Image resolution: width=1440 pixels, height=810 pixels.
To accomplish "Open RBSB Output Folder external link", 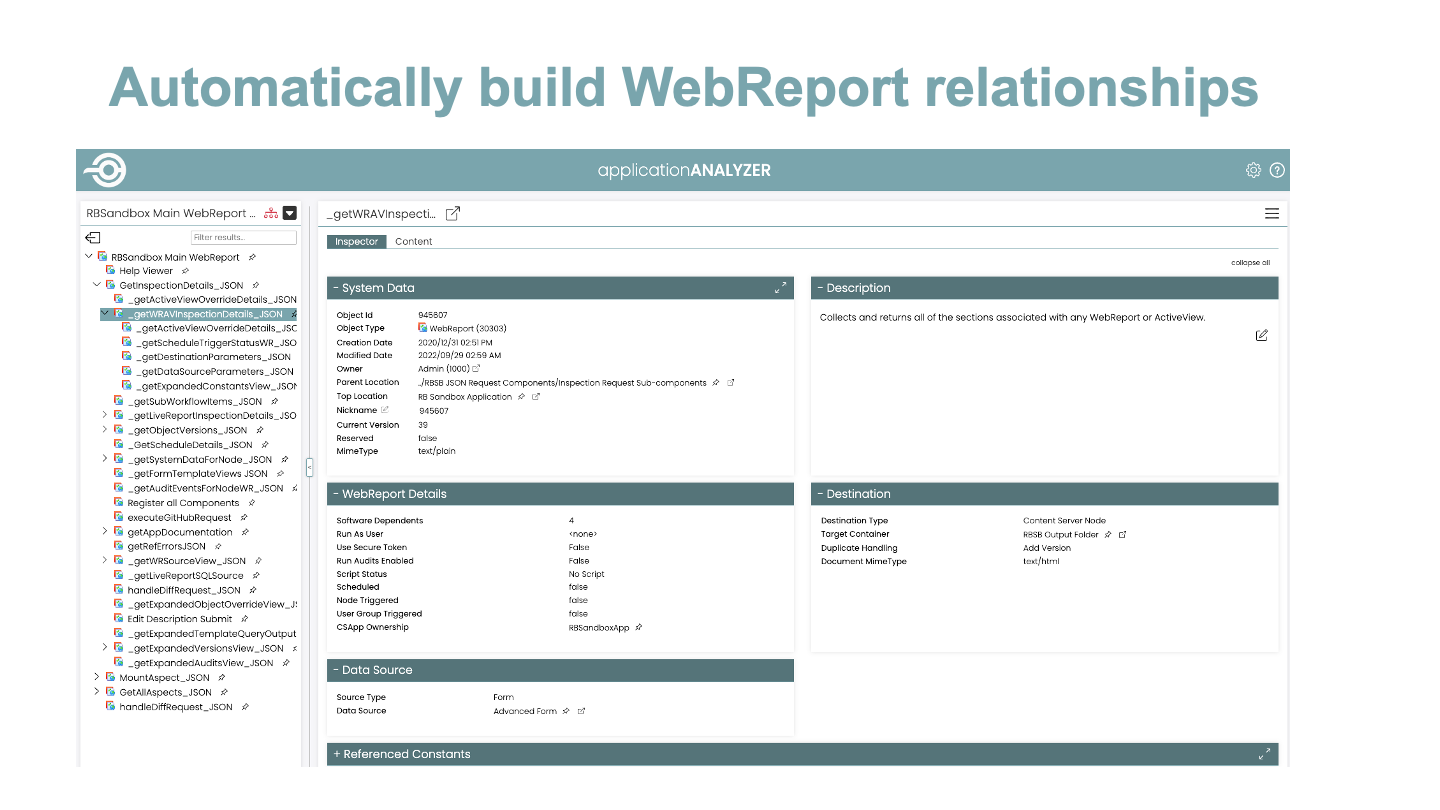I will coord(1122,535).
